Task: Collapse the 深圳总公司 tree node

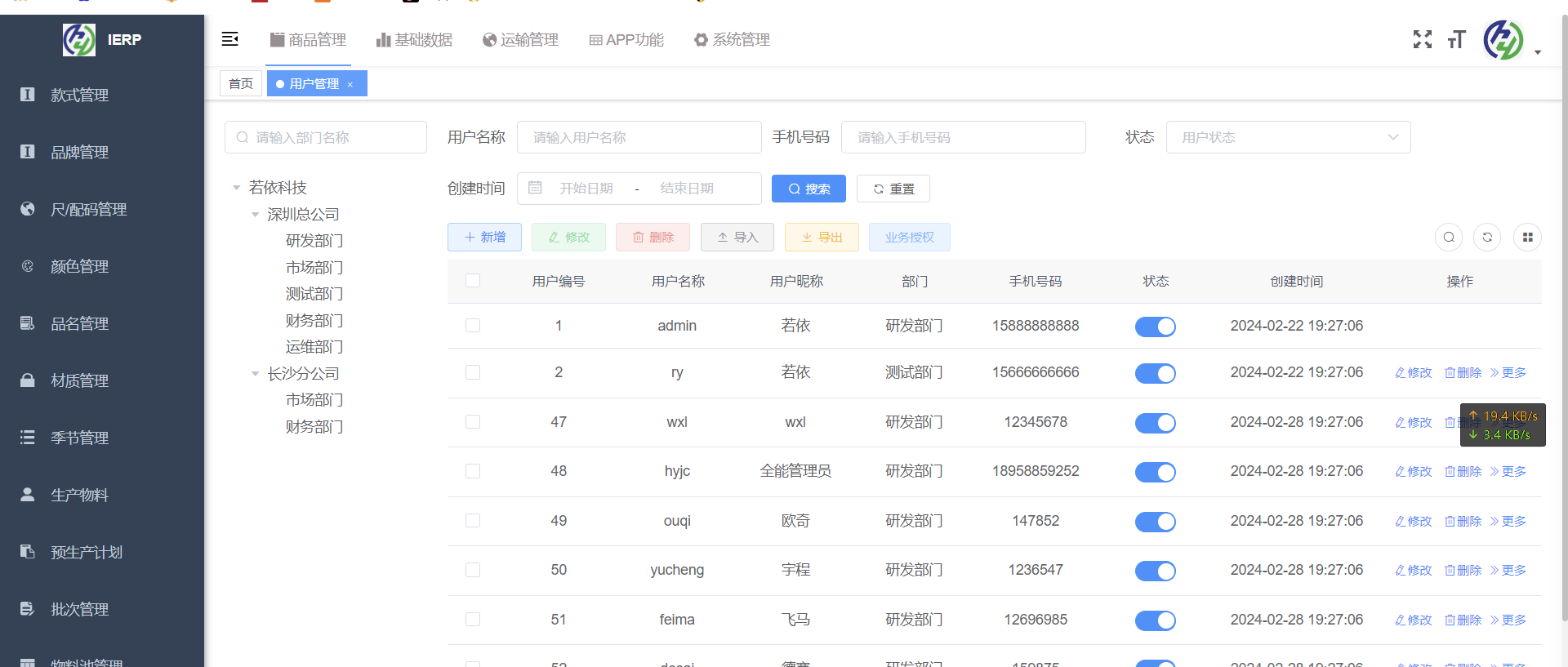Action: pos(255,215)
